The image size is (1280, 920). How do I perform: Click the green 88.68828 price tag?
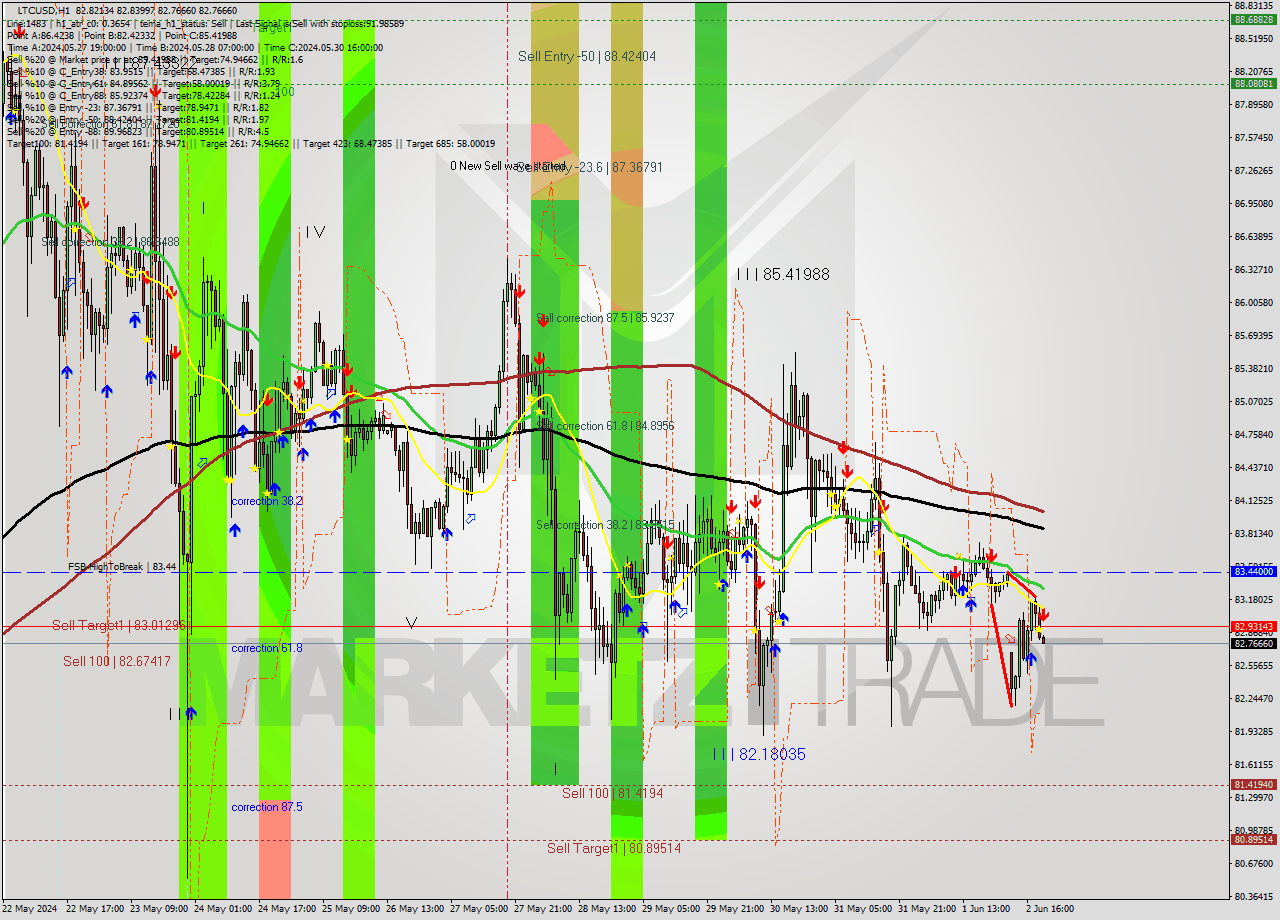(x=1254, y=19)
